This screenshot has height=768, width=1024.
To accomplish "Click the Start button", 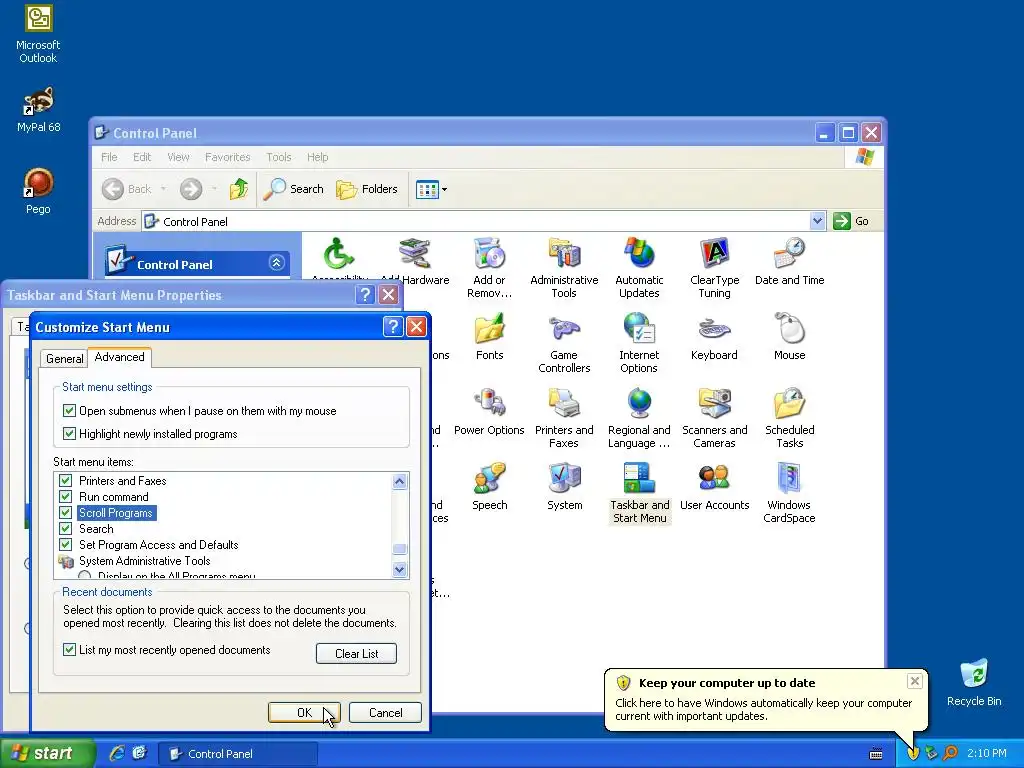I will click(46, 754).
